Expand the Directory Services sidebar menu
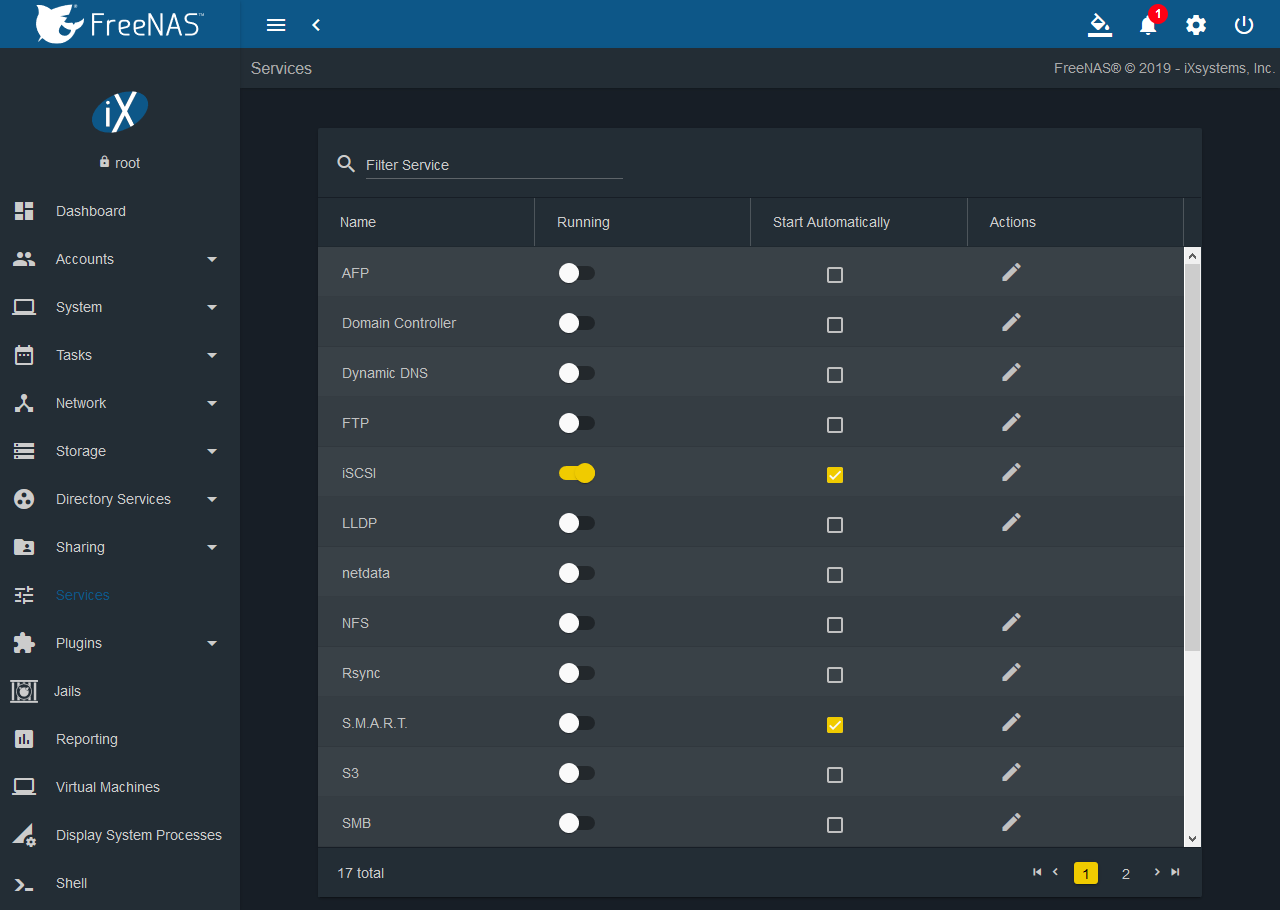 pos(120,499)
